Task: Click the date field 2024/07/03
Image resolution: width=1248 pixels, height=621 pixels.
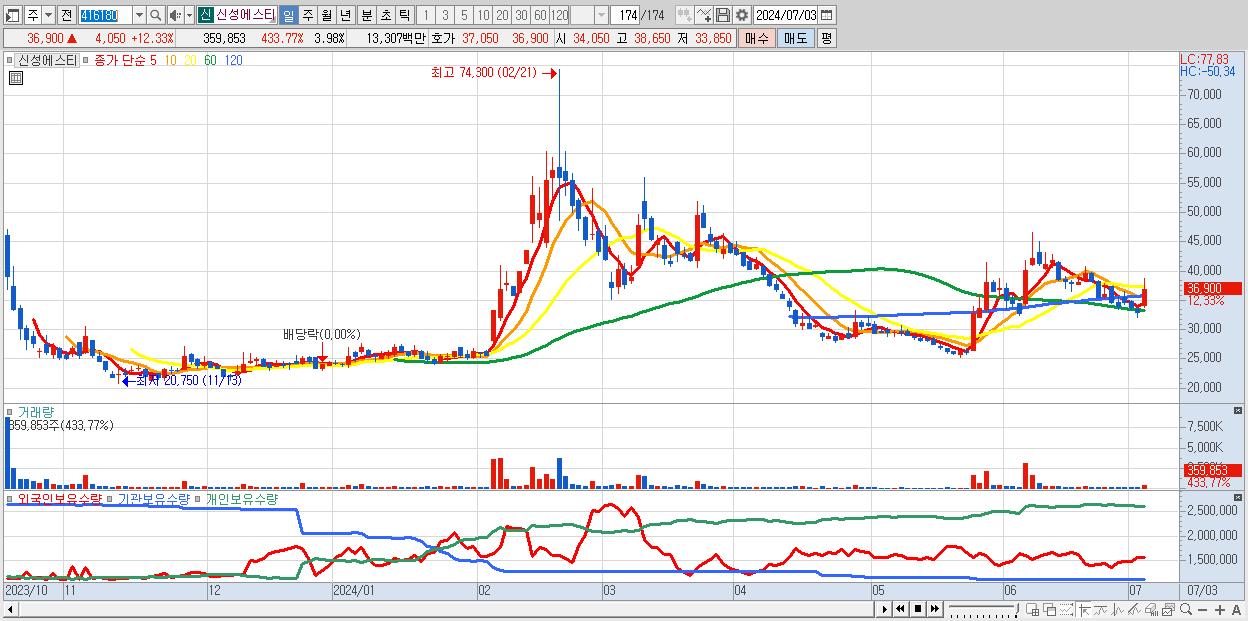Action: pyautogui.click(x=785, y=15)
